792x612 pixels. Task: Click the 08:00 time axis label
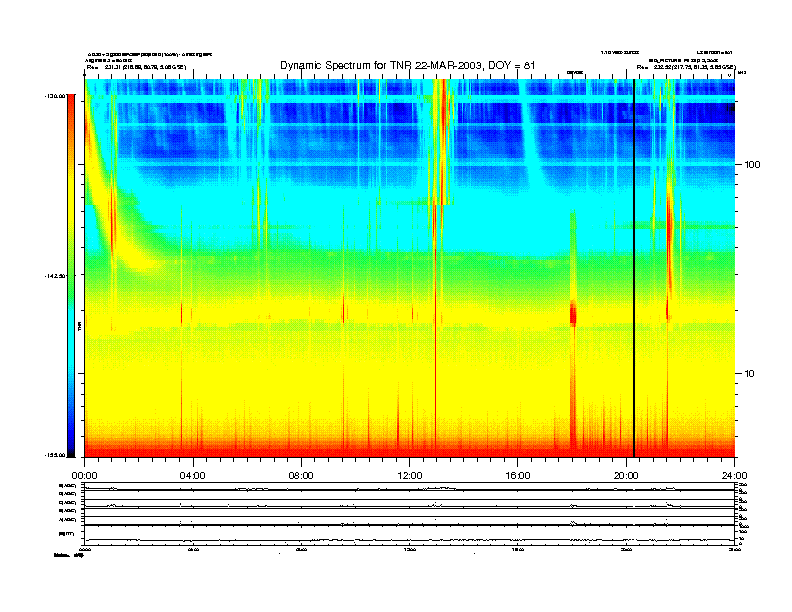301,476
